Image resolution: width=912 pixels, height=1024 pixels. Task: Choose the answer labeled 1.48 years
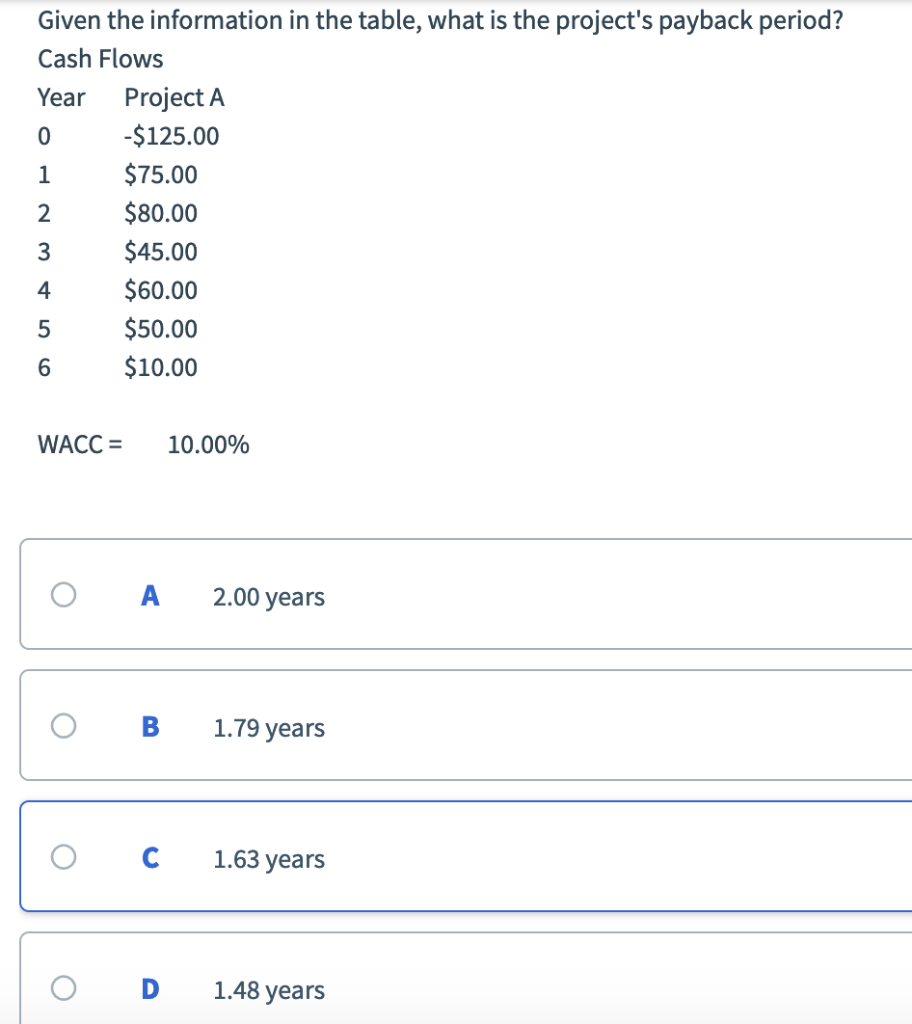coord(268,990)
